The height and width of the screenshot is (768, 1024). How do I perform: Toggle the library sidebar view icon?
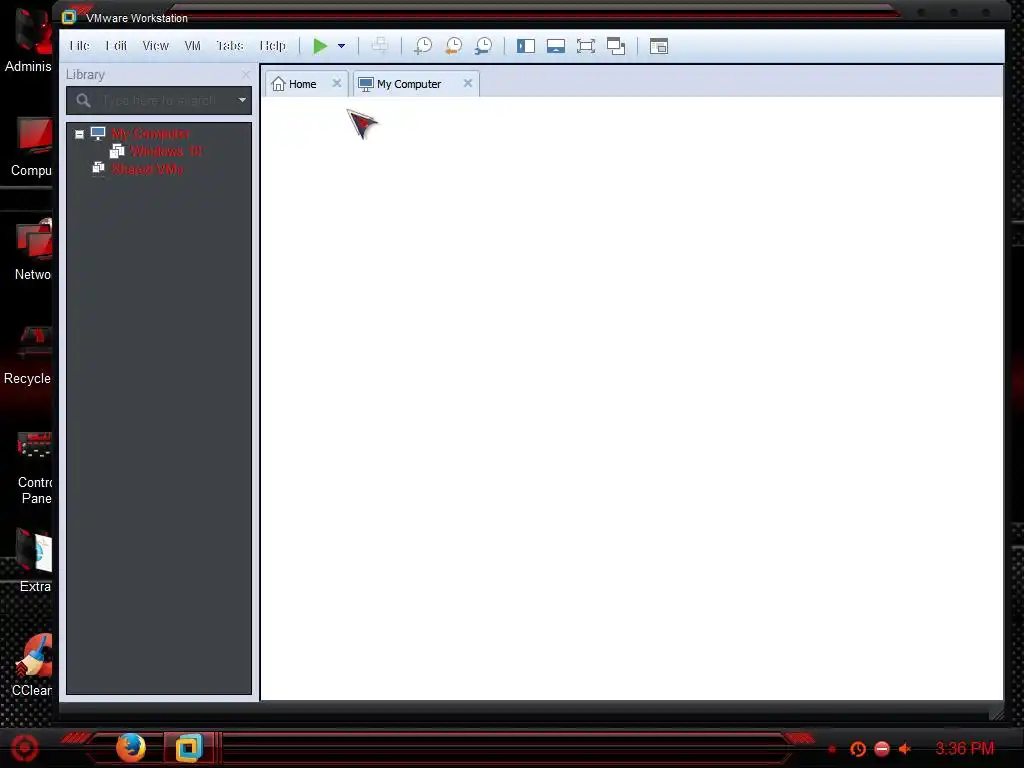(x=526, y=46)
